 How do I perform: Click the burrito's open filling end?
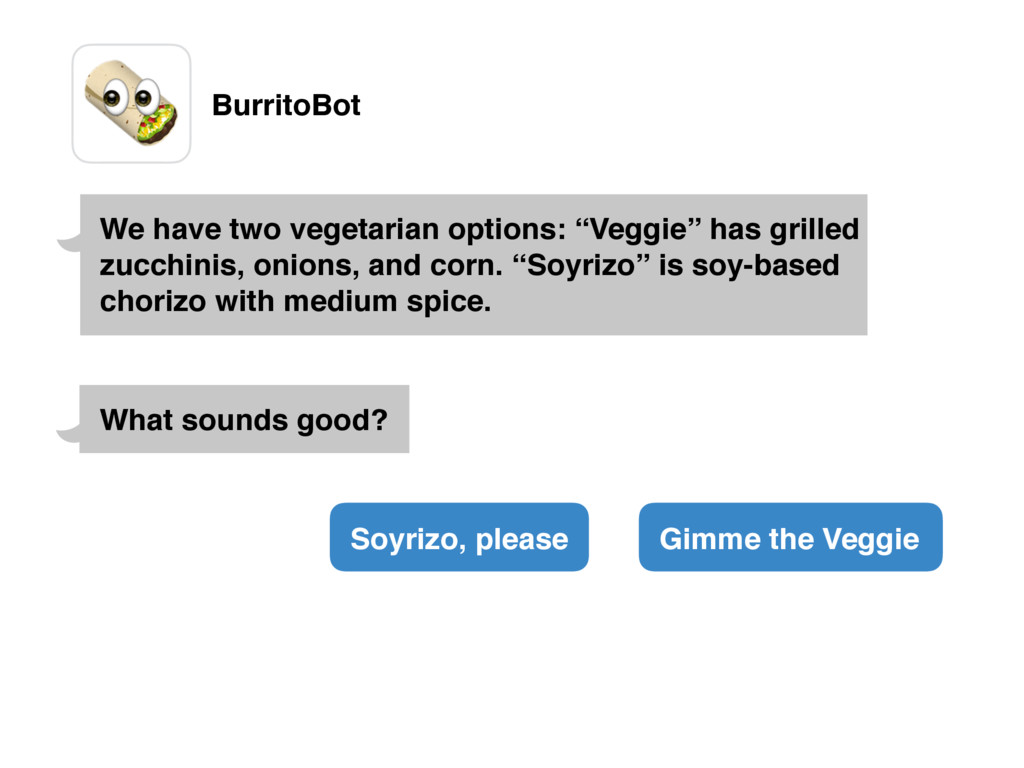[x=159, y=124]
